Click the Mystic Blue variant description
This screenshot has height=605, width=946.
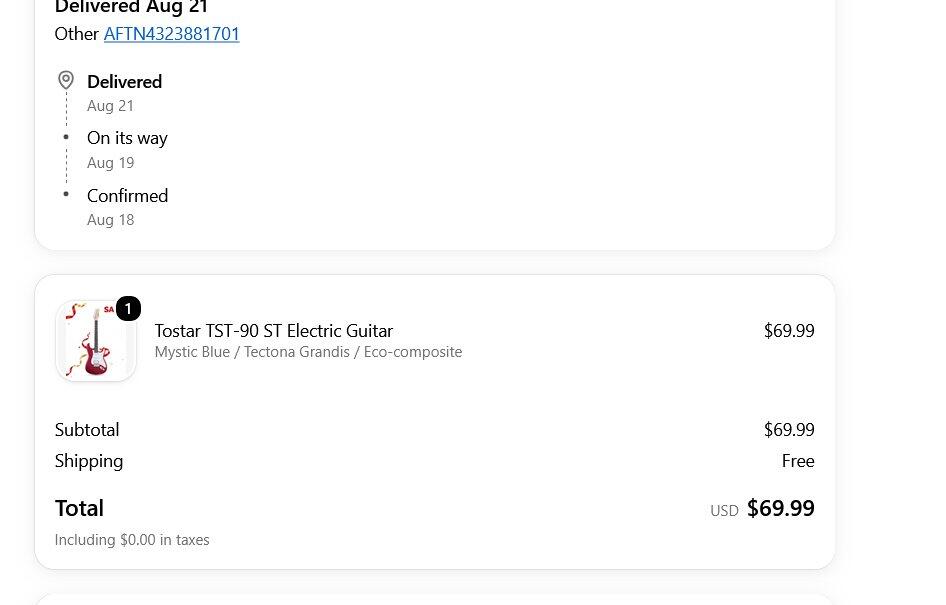click(308, 352)
